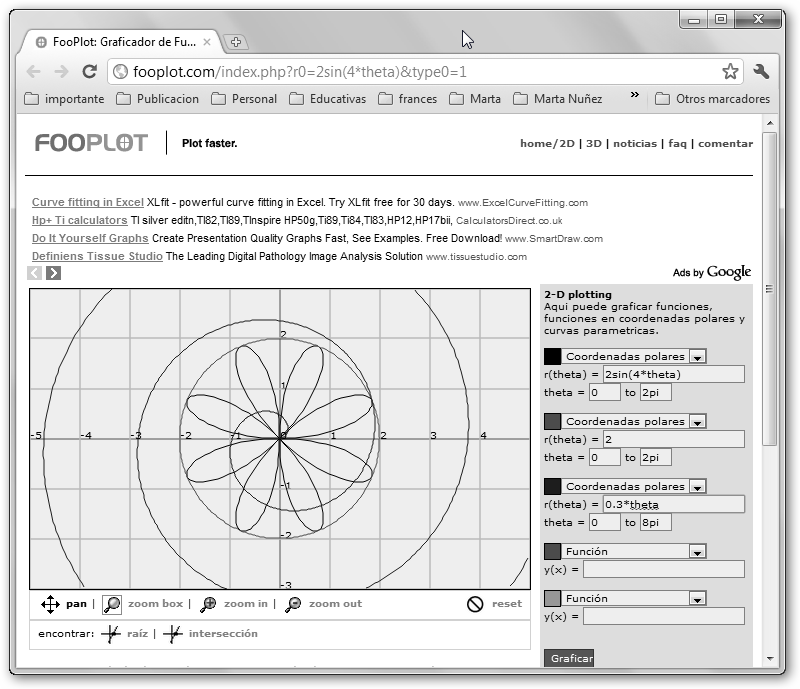
Task: Click the zoom in magnifier icon
Action: point(208,604)
